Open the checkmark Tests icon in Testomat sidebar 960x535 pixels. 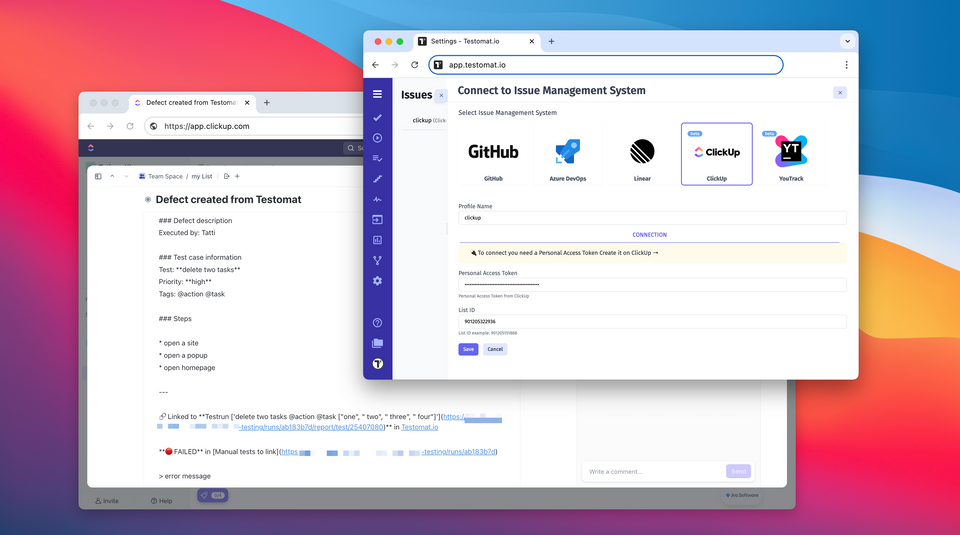coord(377,117)
